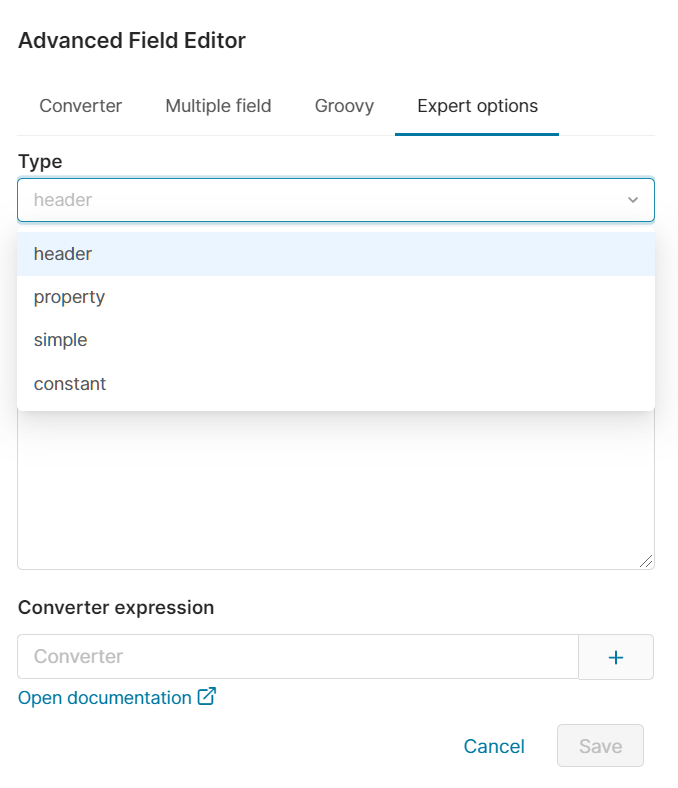Click the plus icon beside Converter field
The width and height of the screenshot is (678, 788).
click(x=616, y=657)
